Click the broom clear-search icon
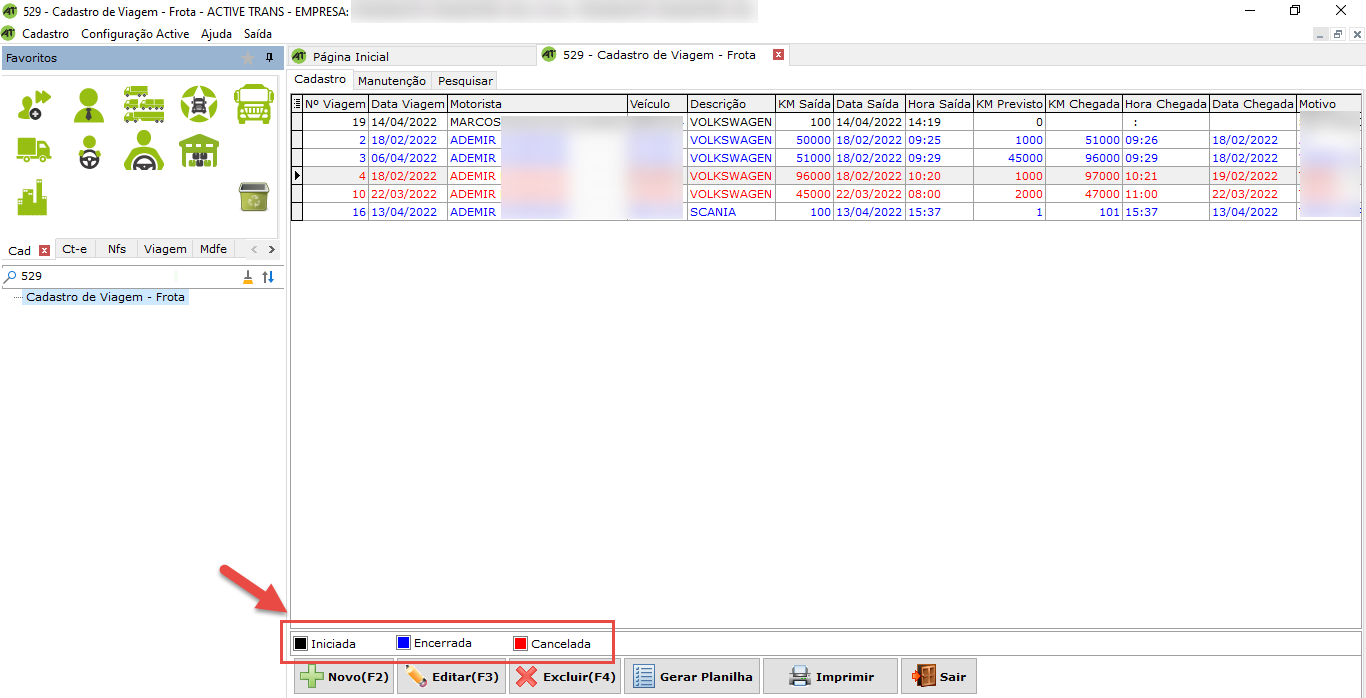The image size is (1366, 698). point(248,277)
